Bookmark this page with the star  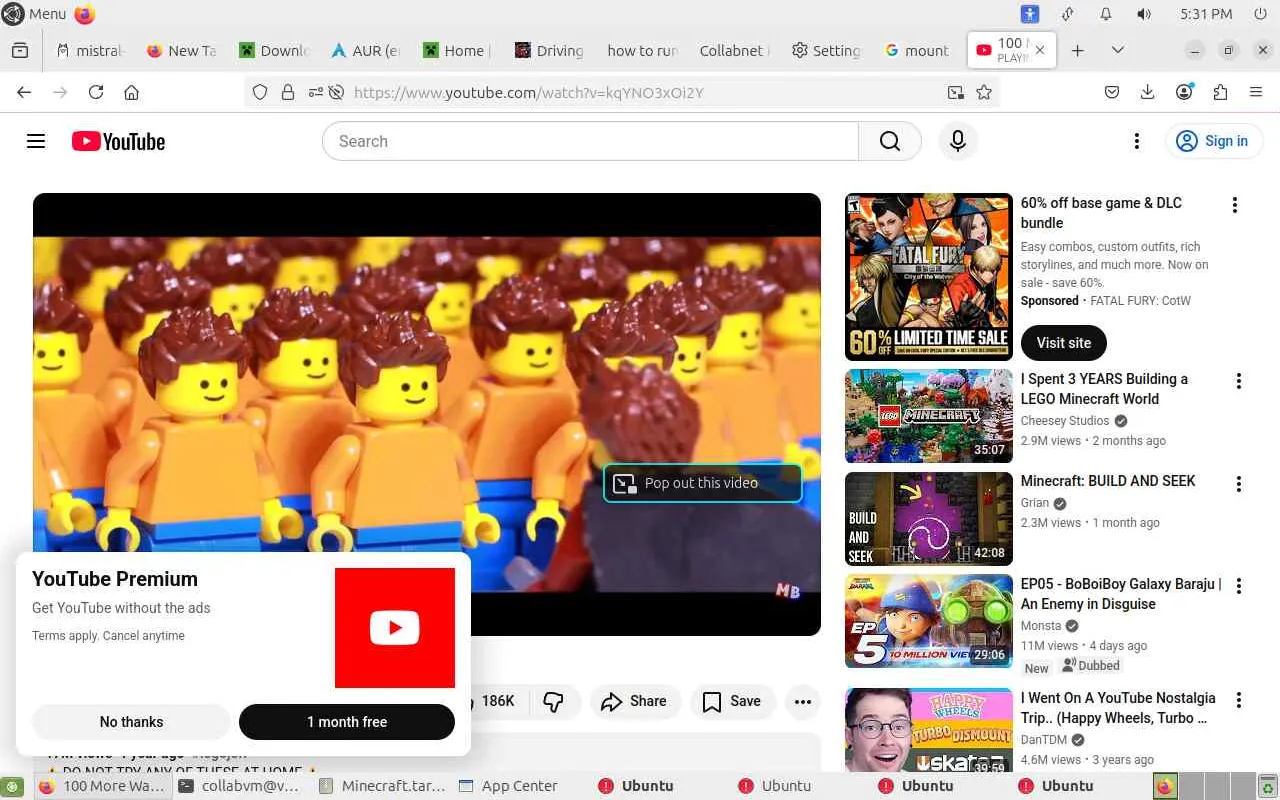coord(984,92)
